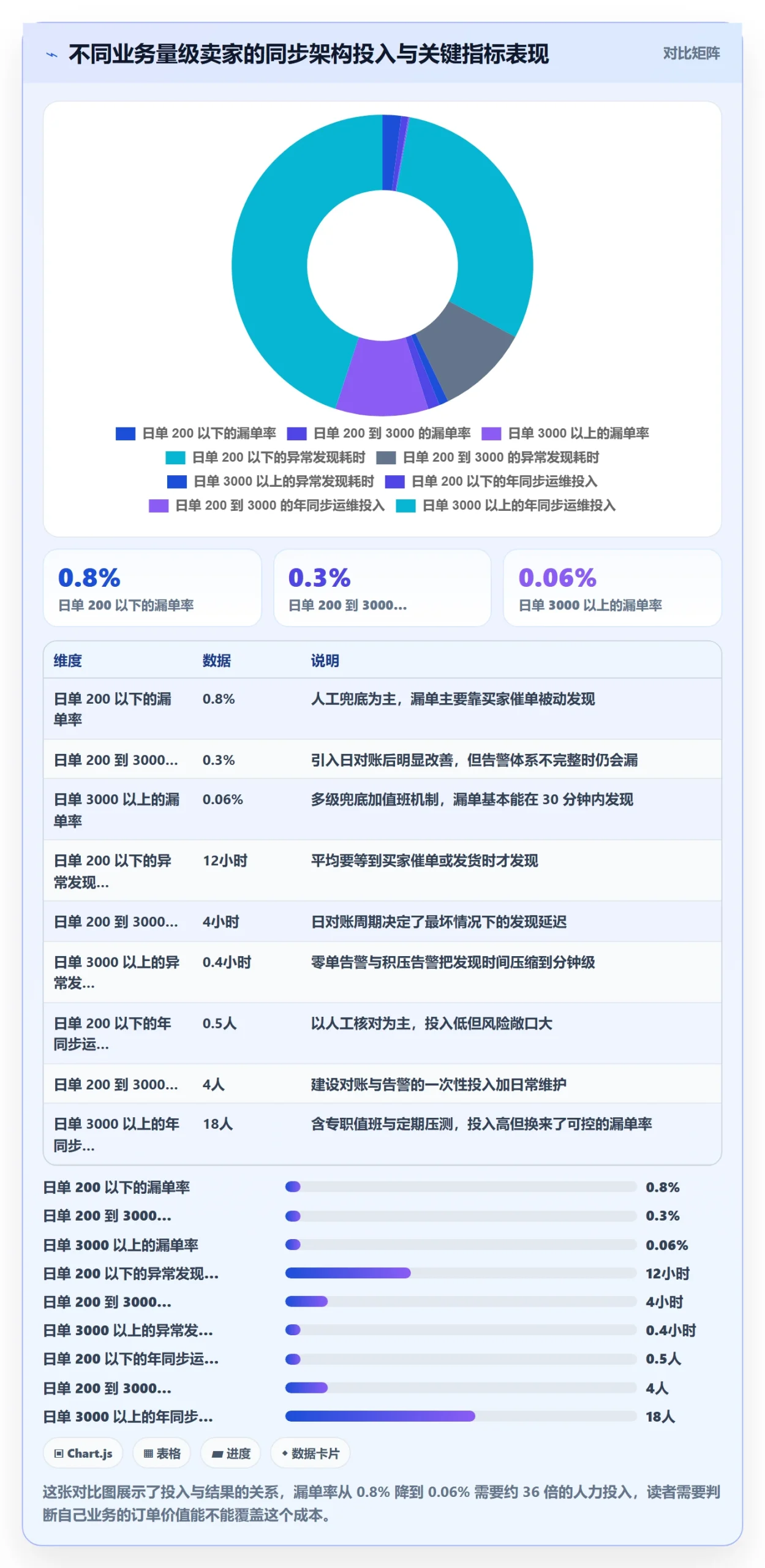
Task: Select the row text 人工兜底为主，漏单主要靠买家催单被动发现
Action: 453,699
